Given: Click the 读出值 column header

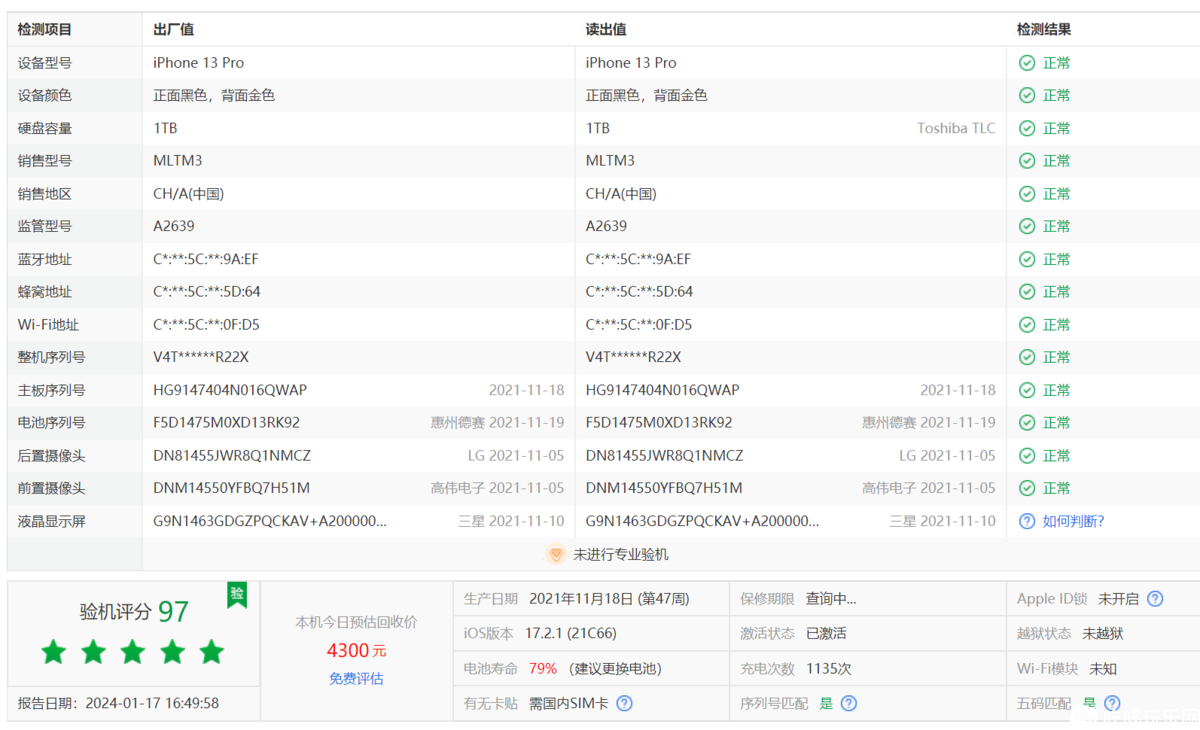Looking at the screenshot, I should click(x=606, y=30).
